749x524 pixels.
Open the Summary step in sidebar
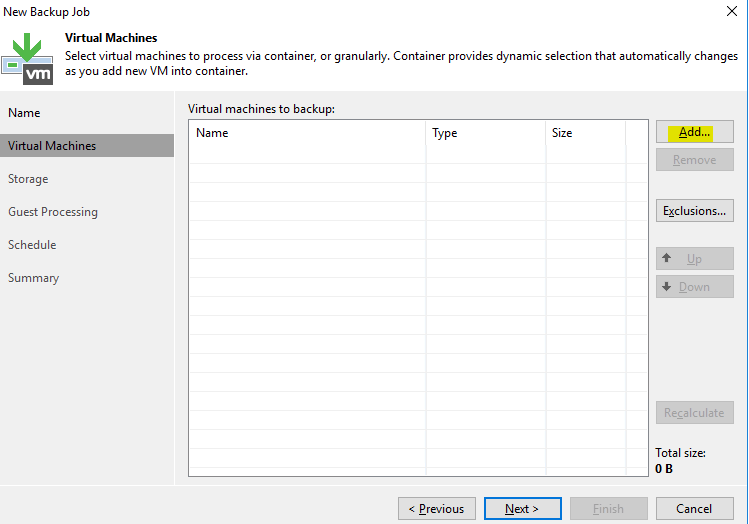[33, 278]
